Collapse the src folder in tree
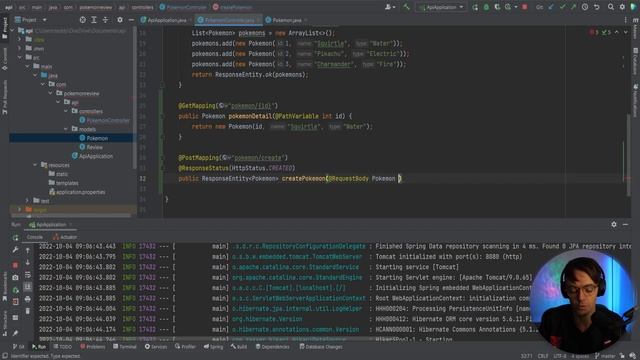Image resolution: width=640 pixels, height=360 pixels. click(20, 58)
